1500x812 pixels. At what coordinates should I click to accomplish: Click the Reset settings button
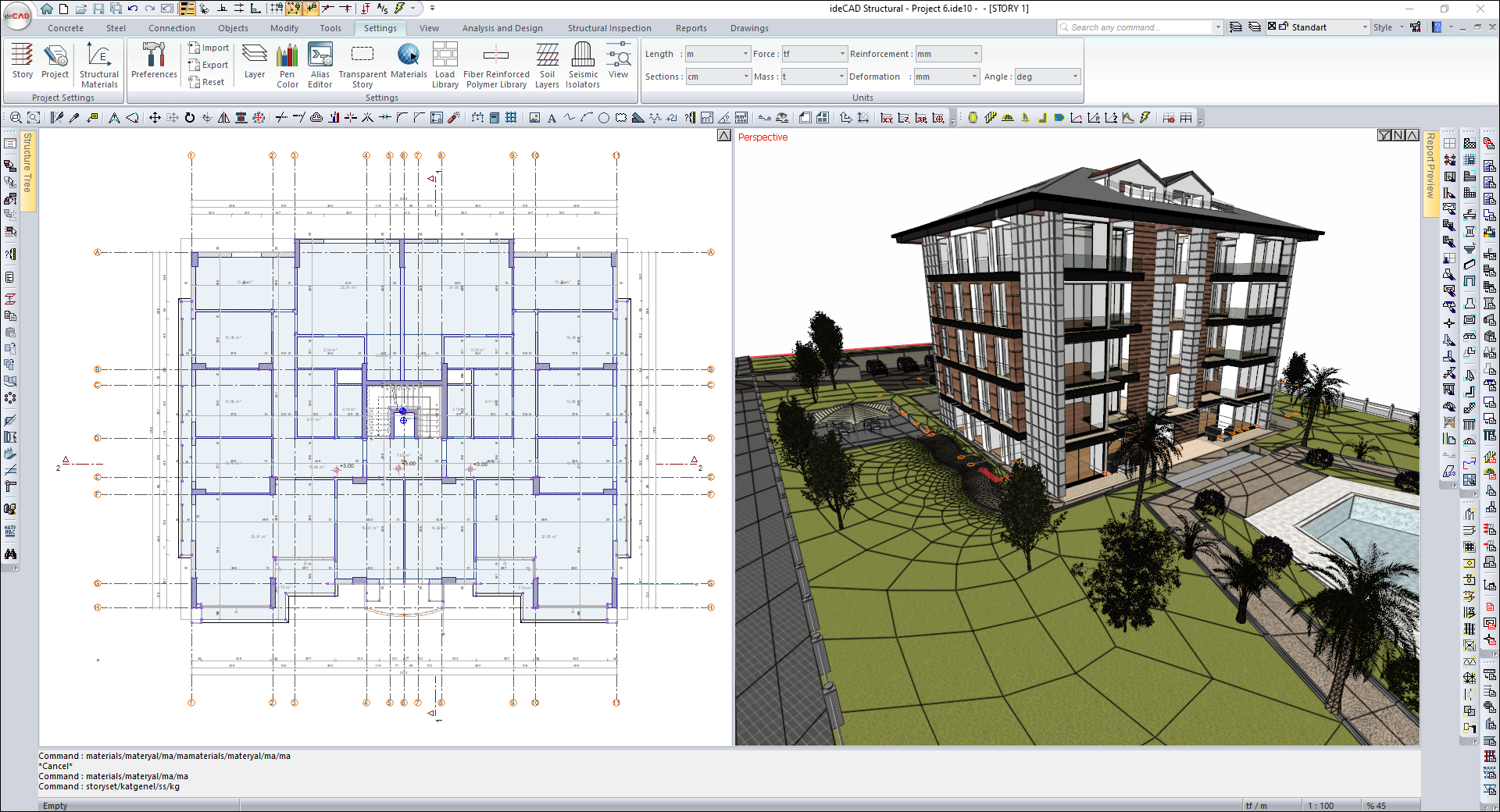click(206, 82)
